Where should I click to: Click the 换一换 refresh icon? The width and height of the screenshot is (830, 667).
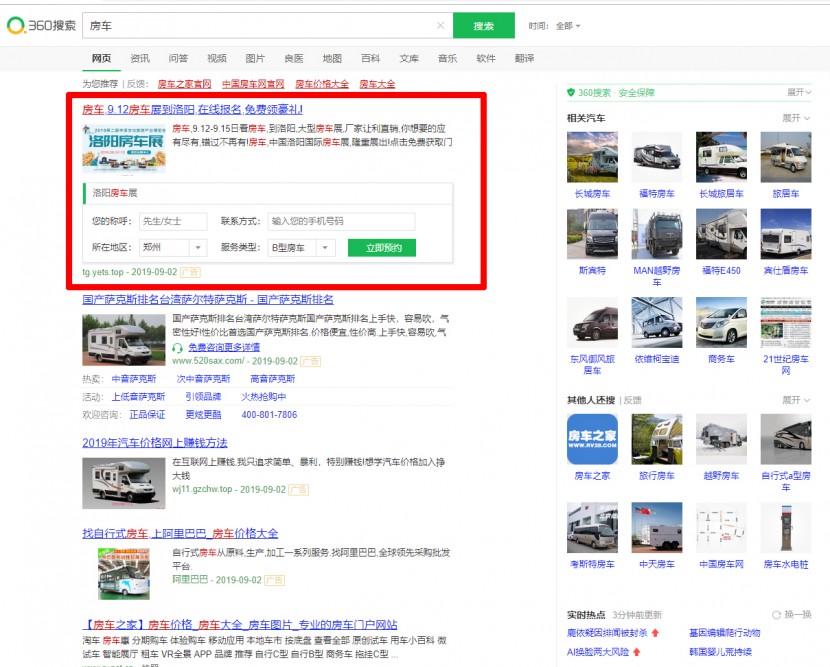[776, 614]
